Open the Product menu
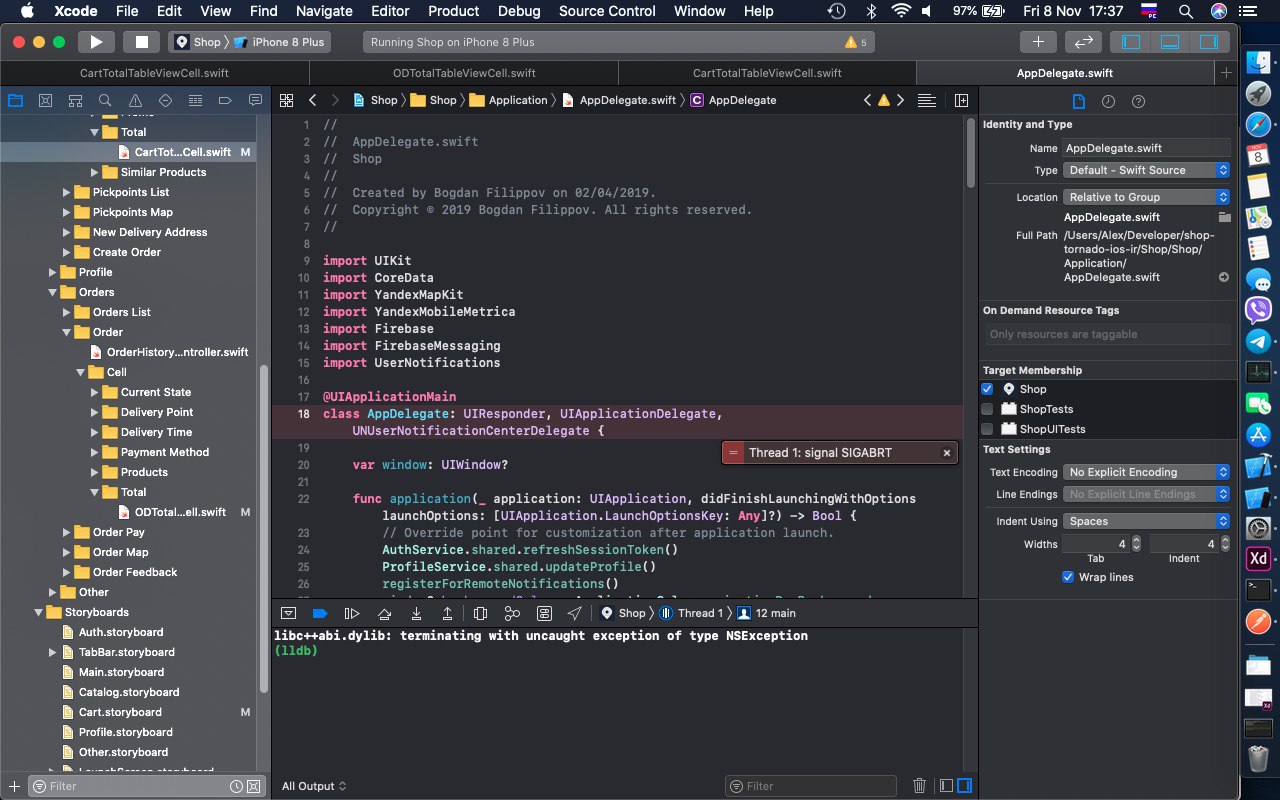Screen dimensions: 1280x800 point(453,11)
